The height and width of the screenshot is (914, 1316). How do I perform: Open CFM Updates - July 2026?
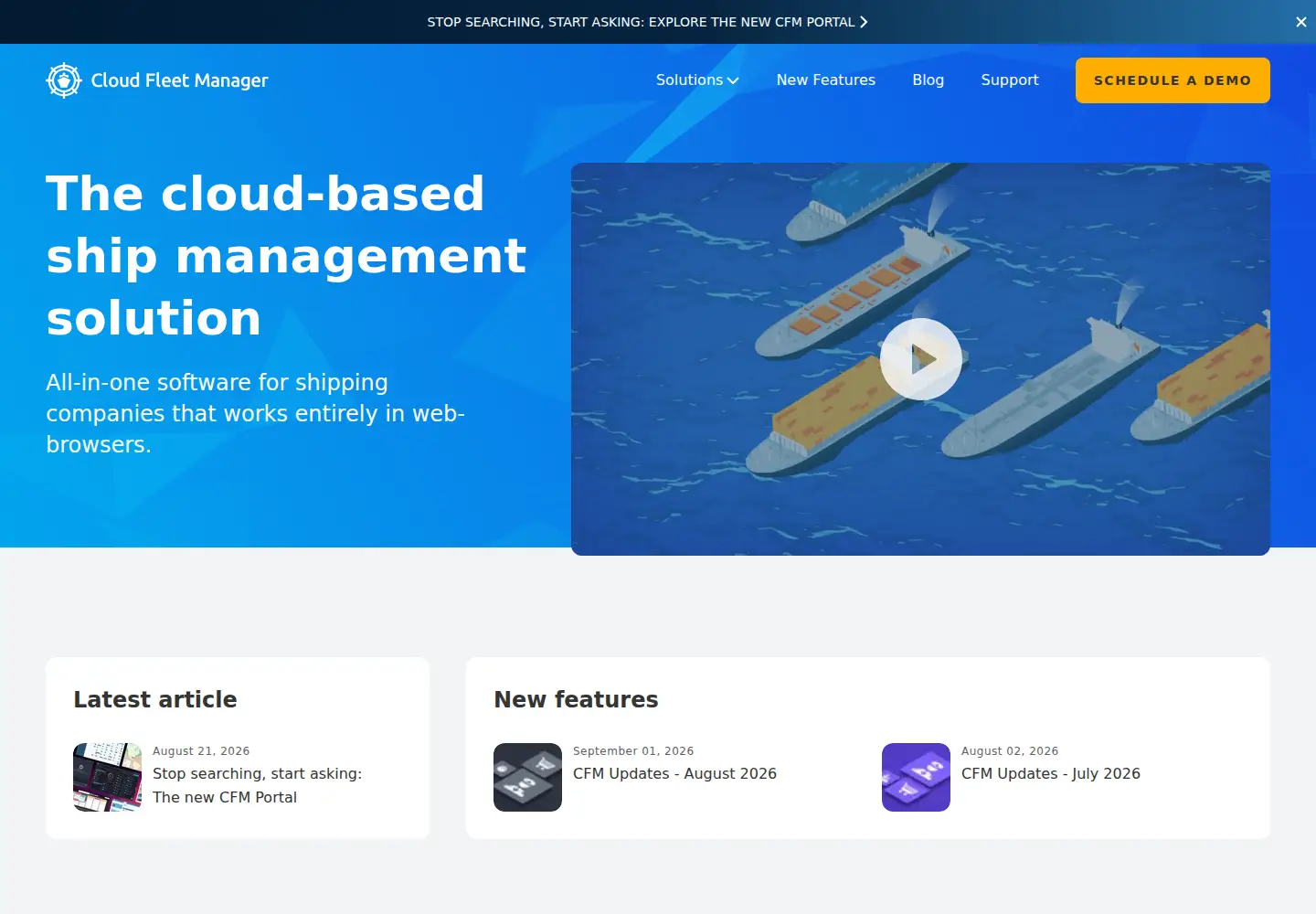1051,773
